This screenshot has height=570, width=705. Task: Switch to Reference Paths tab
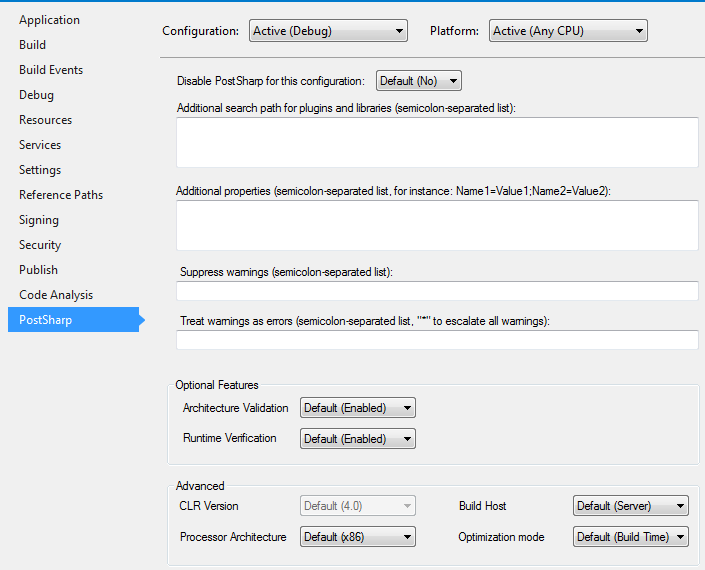[61, 195]
